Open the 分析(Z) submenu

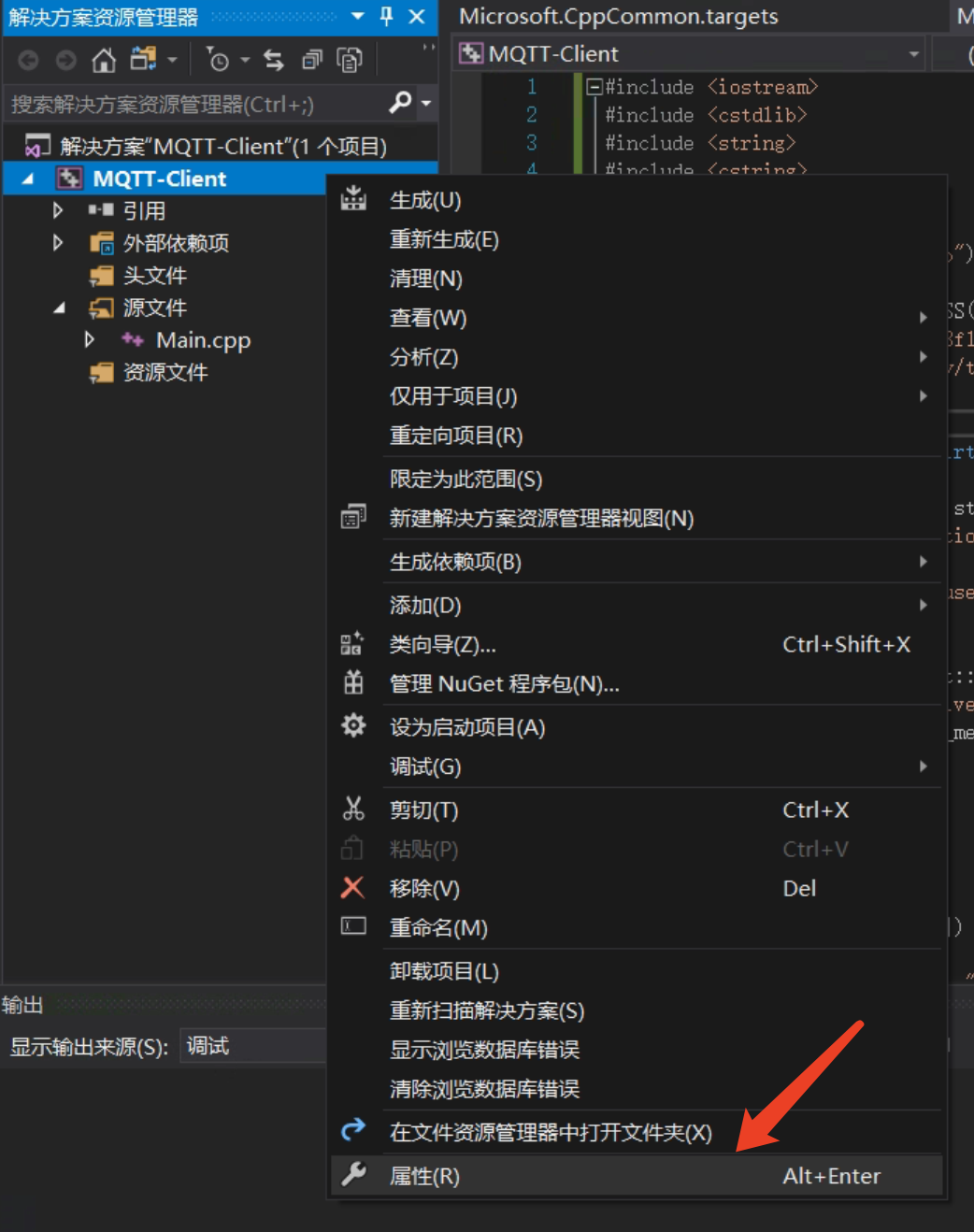tap(637, 357)
